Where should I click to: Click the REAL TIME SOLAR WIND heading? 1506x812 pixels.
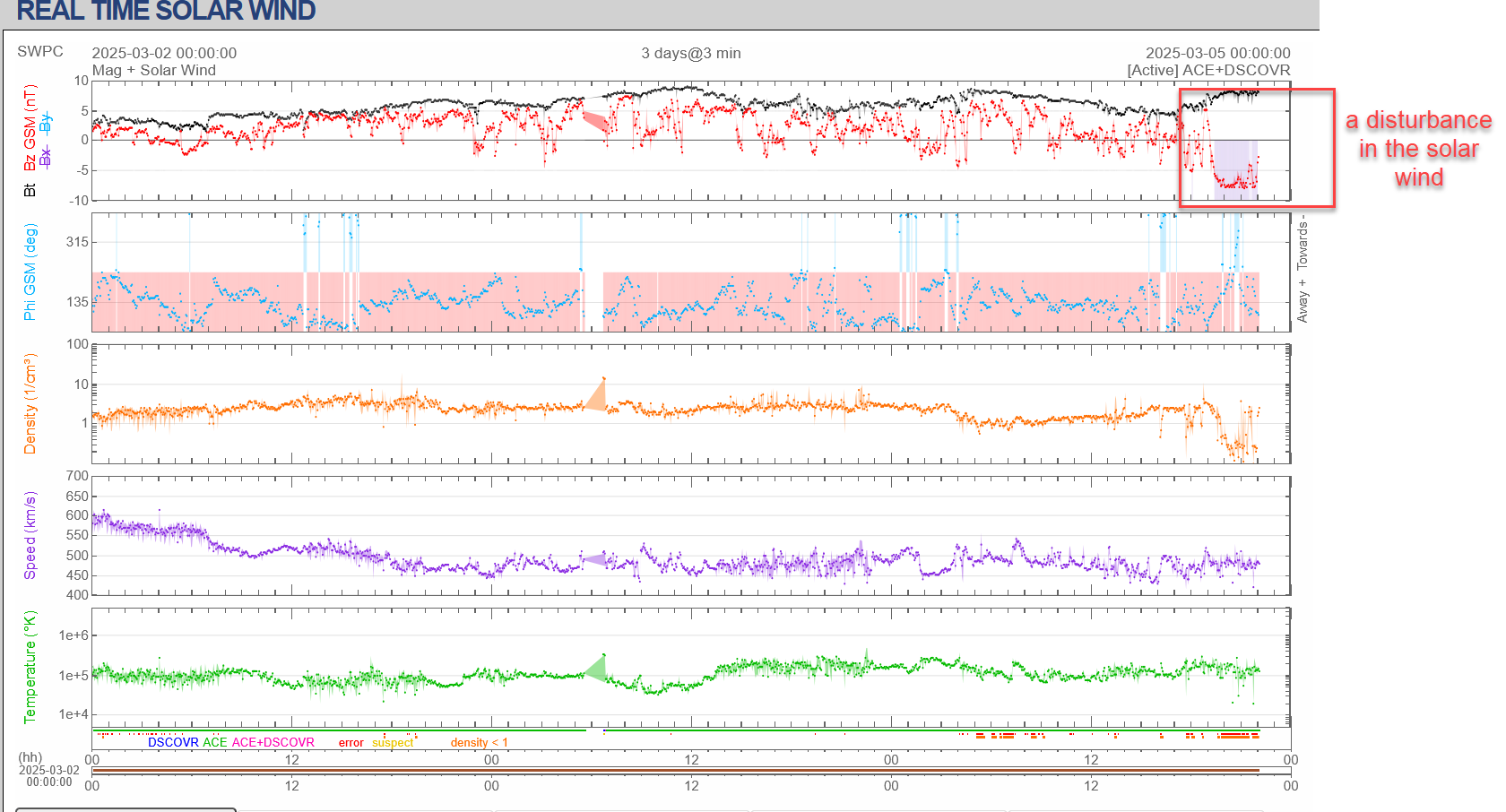tap(166, 11)
